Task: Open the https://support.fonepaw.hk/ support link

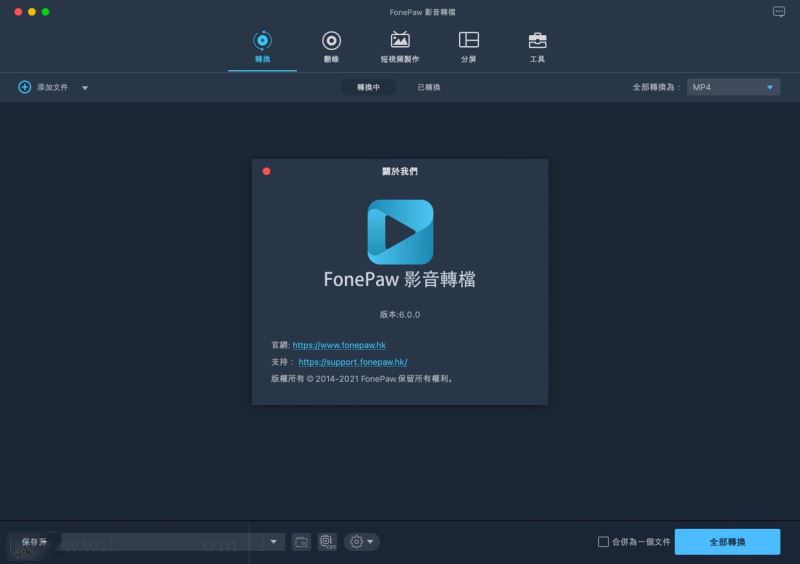Action: (353, 362)
